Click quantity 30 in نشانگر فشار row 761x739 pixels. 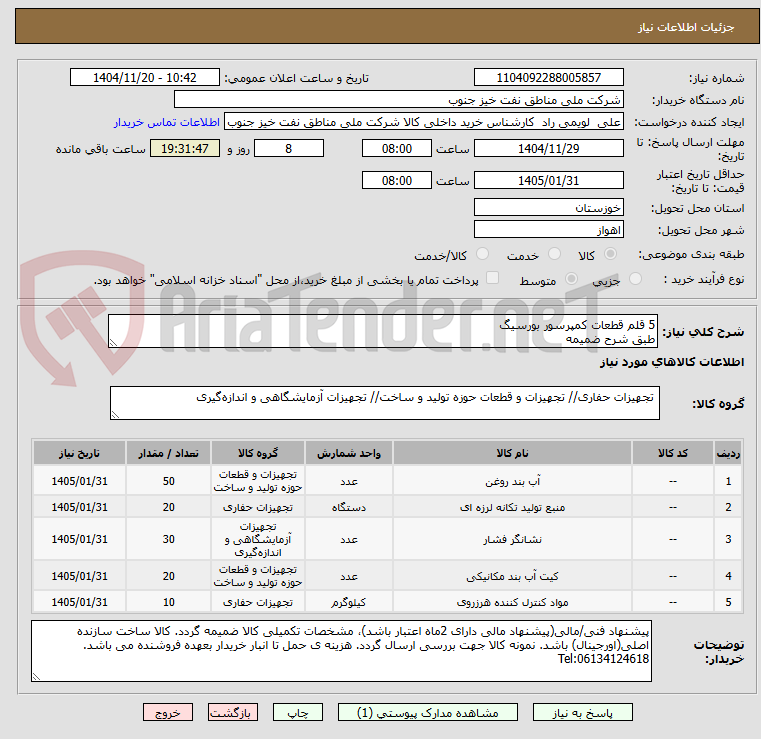(x=168, y=539)
